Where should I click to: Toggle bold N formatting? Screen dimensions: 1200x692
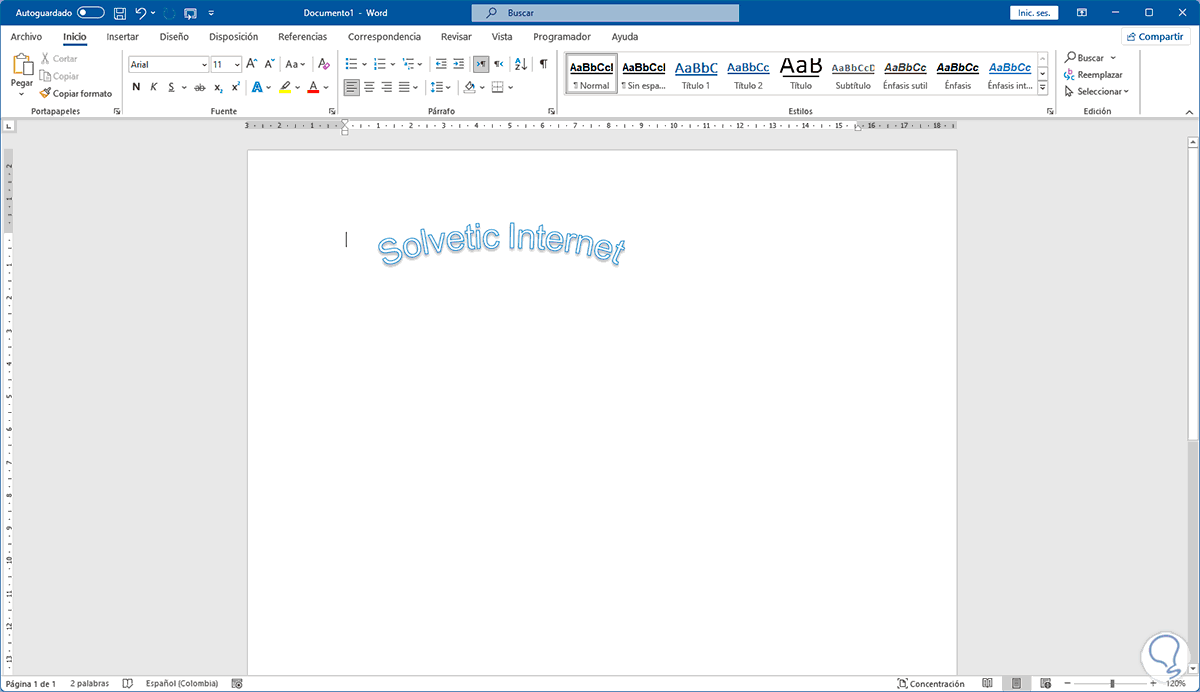(136, 87)
